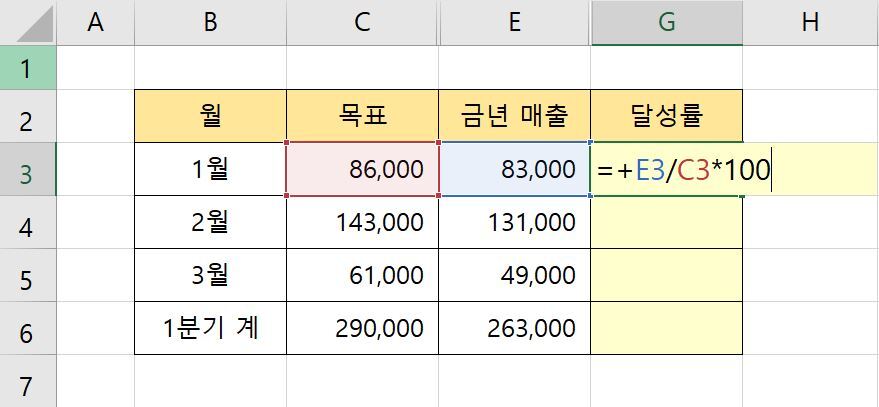Click the 월 header cell
879x407 pixels.
pyautogui.click(x=210, y=116)
